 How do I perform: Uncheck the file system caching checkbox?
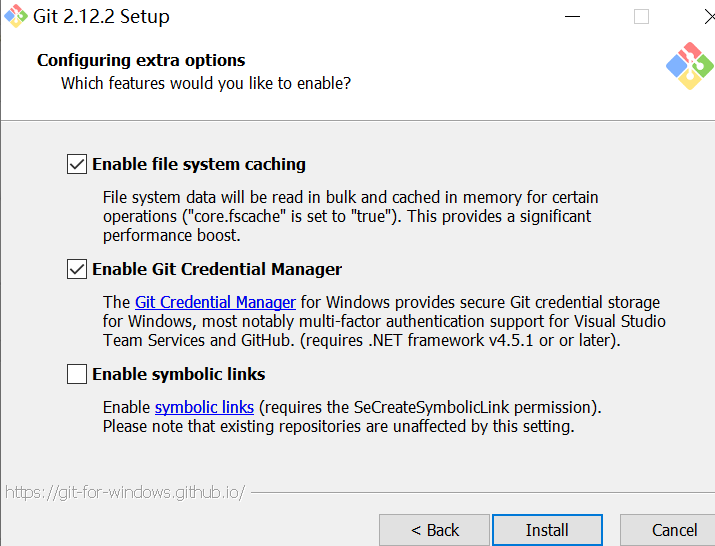77,164
